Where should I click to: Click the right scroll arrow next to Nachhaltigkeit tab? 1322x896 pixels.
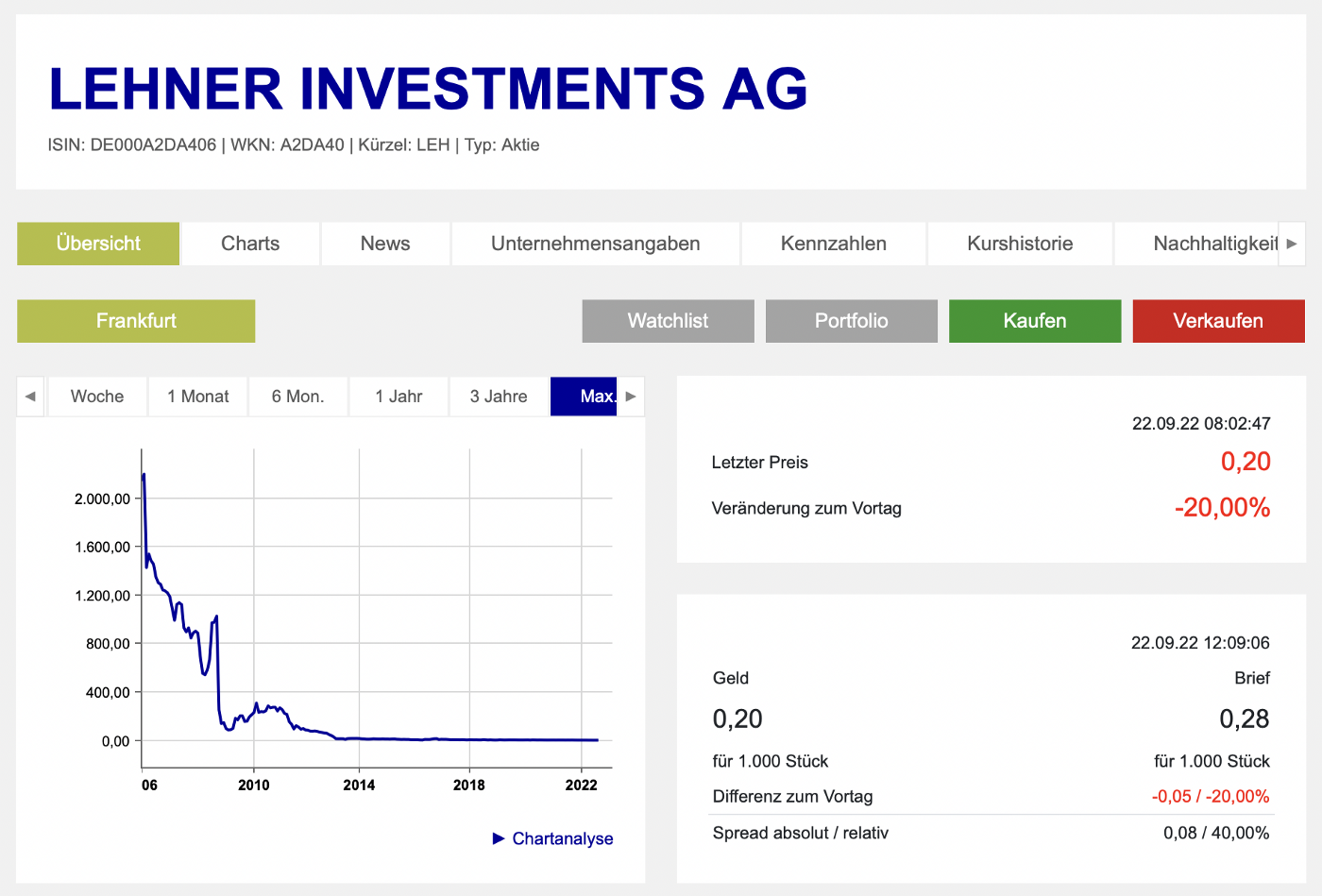pos(1294,244)
